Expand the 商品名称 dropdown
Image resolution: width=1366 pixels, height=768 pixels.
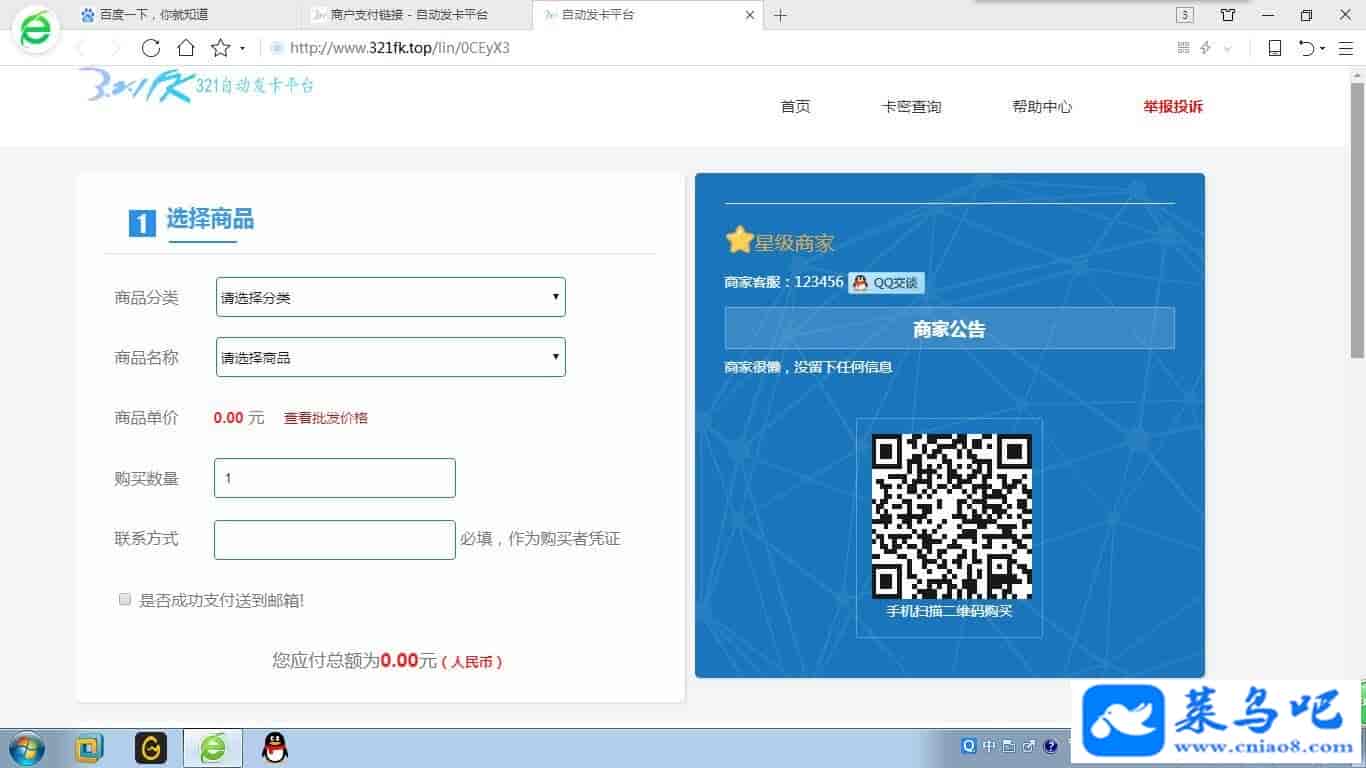(390, 357)
